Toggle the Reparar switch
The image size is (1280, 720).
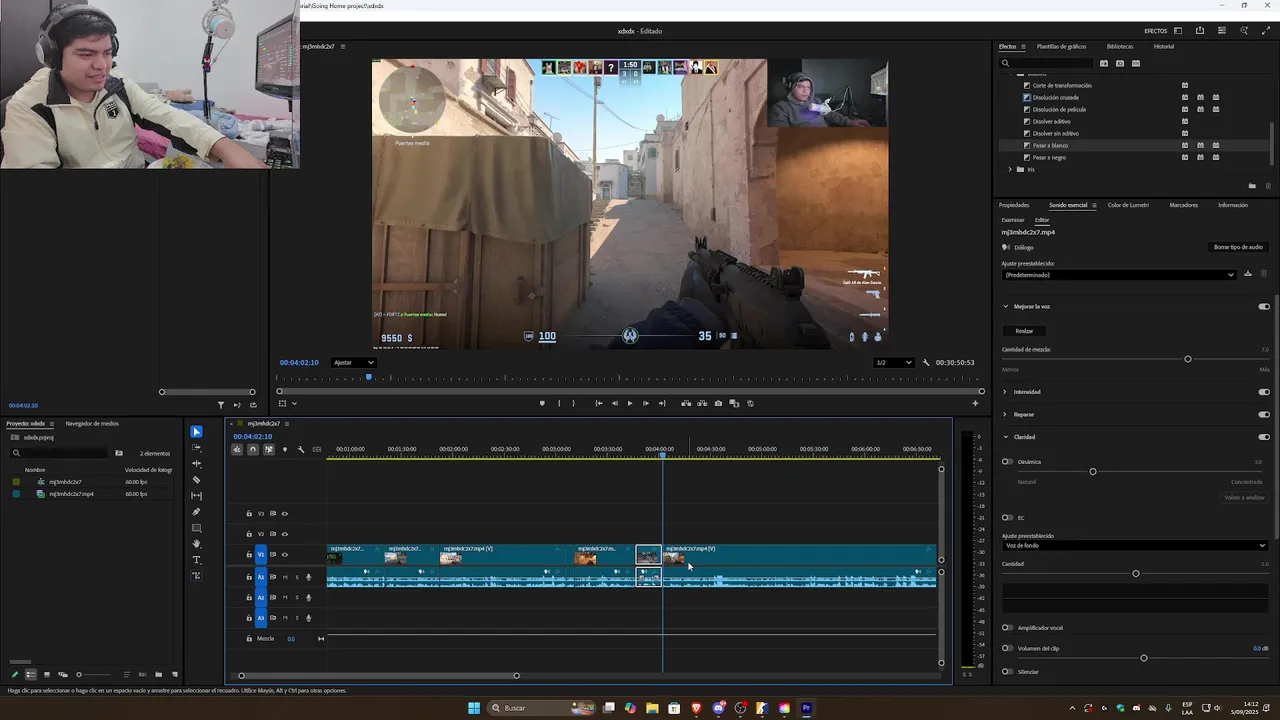pyautogui.click(x=1264, y=414)
